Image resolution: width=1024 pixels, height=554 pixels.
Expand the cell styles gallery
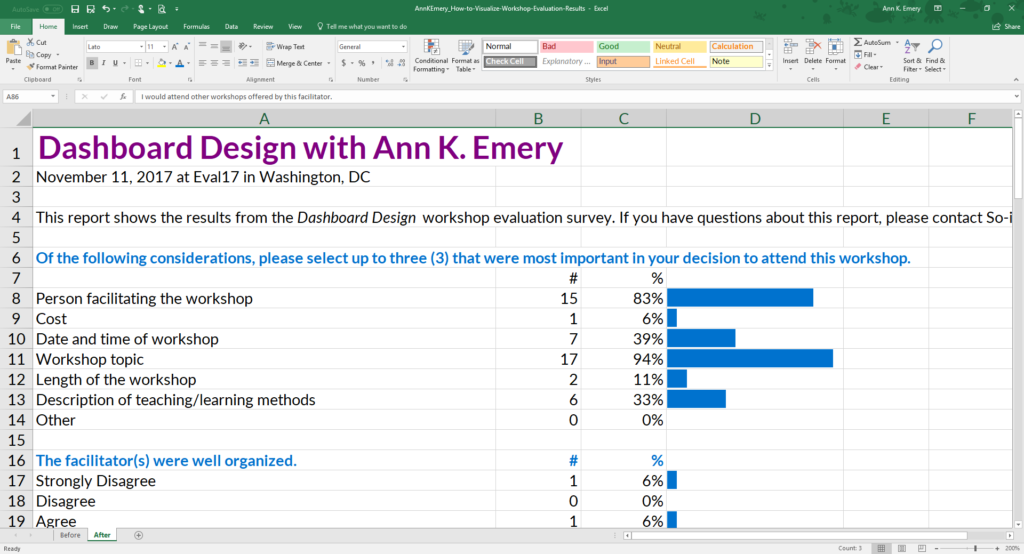(x=769, y=65)
